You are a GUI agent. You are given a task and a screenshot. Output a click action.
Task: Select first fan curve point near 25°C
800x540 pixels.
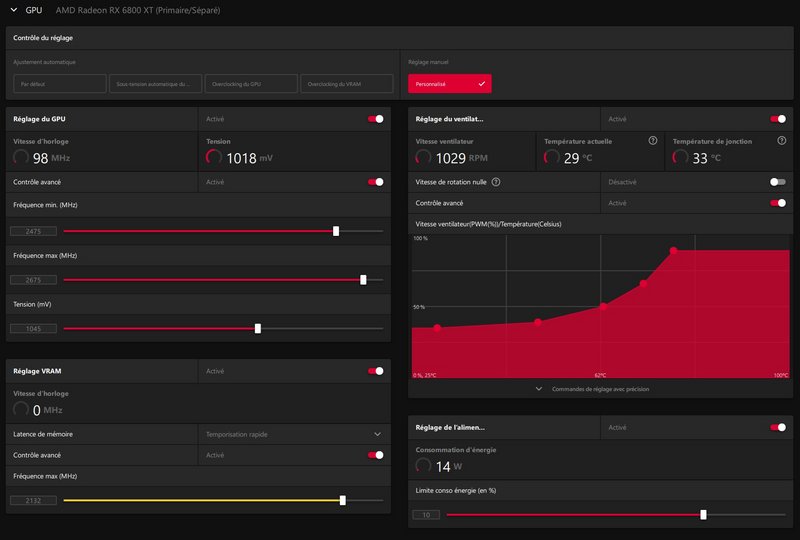coord(437,328)
